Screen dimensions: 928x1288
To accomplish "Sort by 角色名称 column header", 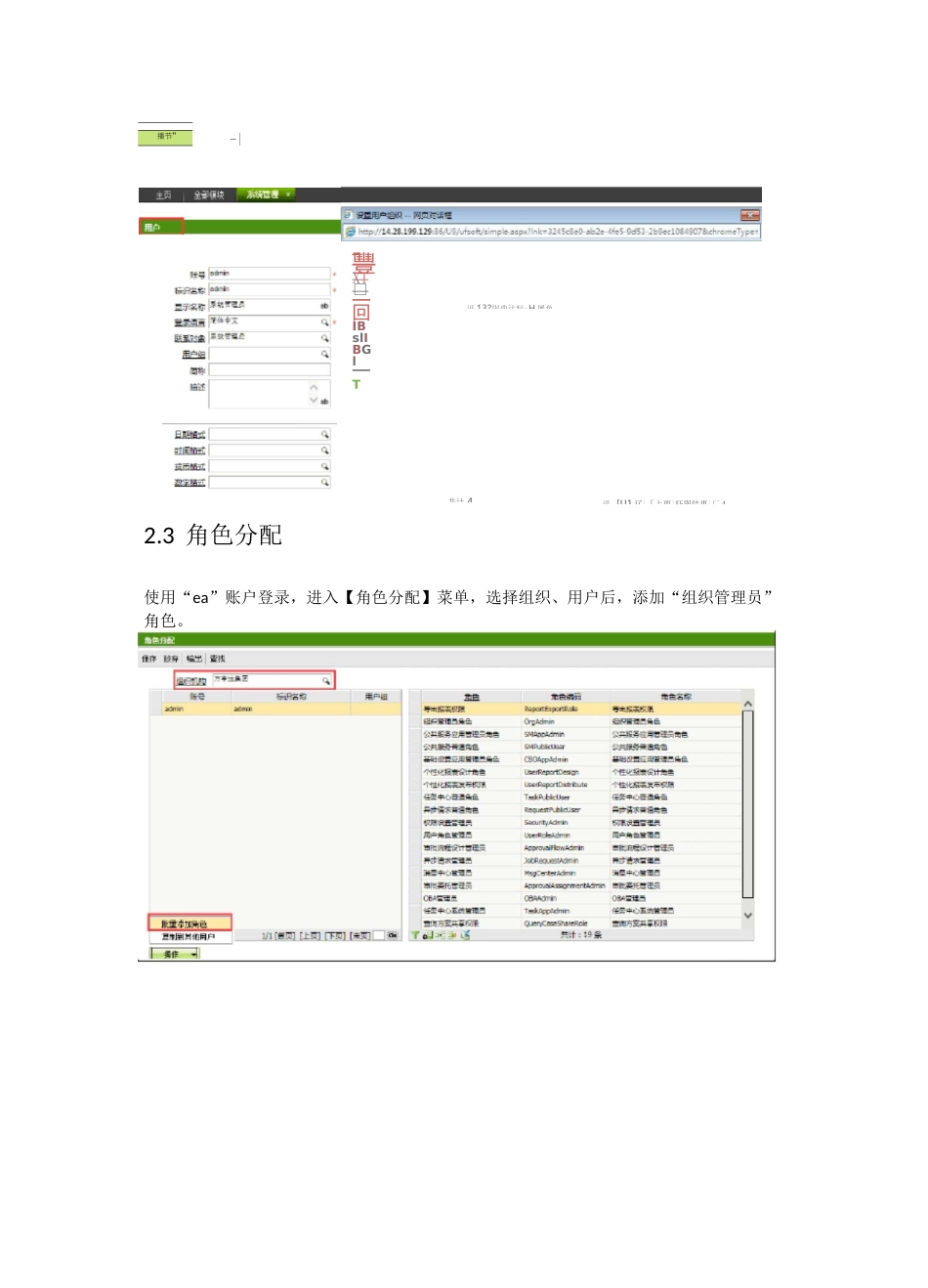I will [x=675, y=697].
